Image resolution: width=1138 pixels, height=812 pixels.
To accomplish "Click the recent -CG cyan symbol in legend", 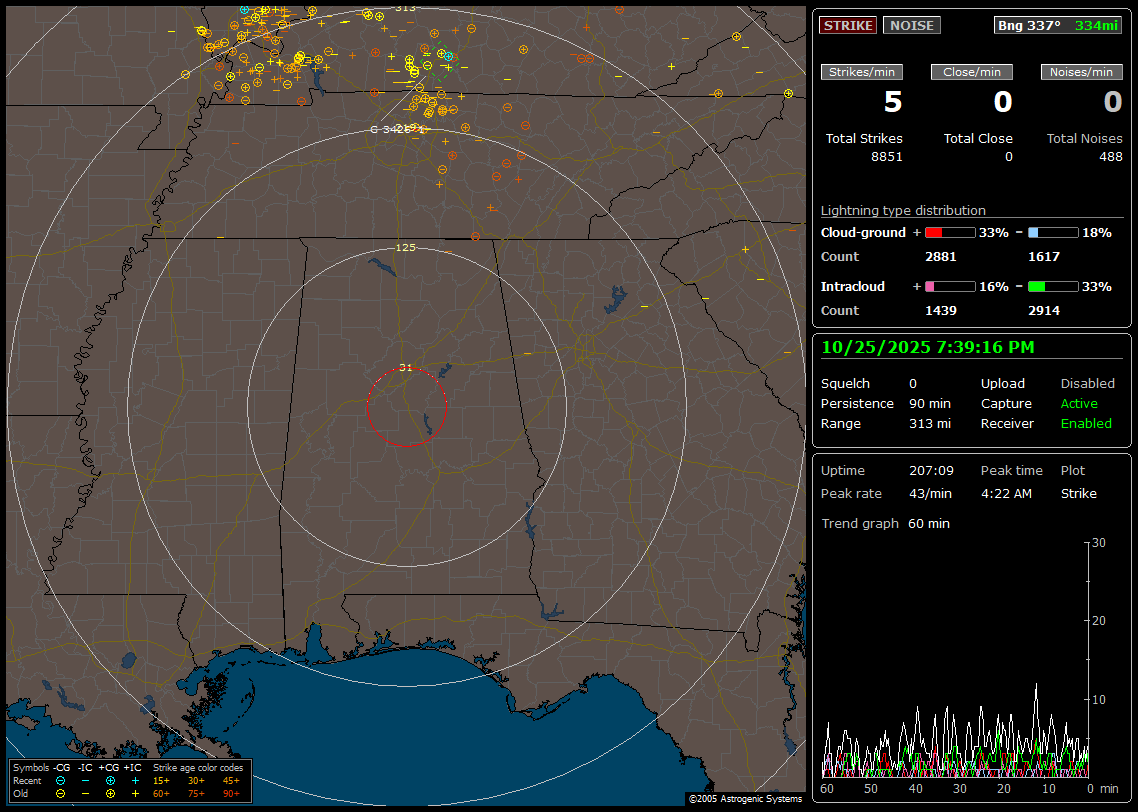I will (x=61, y=780).
